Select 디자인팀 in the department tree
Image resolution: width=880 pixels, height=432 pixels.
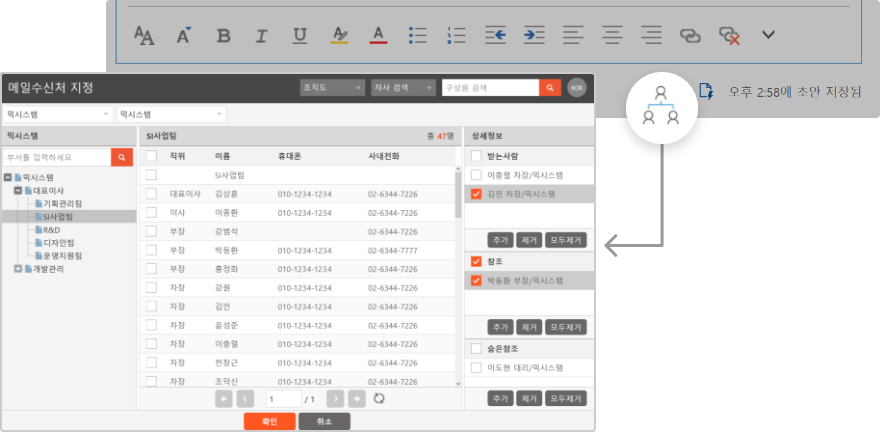coord(59,242)
